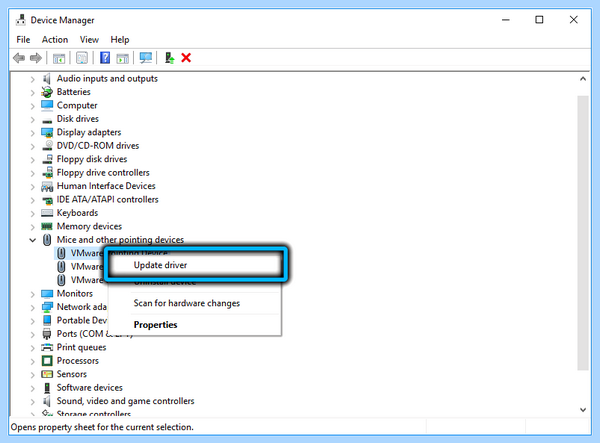The height and width of the screenshot is (443, 600).
Task: Click the vertical scrollbar thumb
Action: [583, 233]
